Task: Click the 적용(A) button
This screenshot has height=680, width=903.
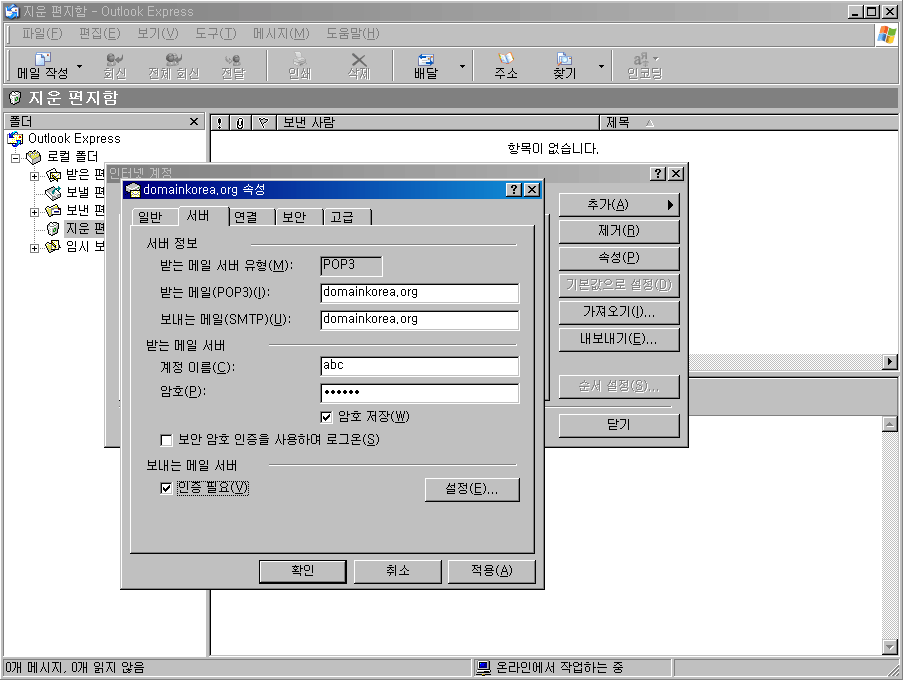Action: pyautogui.click(x=492, y=571)
